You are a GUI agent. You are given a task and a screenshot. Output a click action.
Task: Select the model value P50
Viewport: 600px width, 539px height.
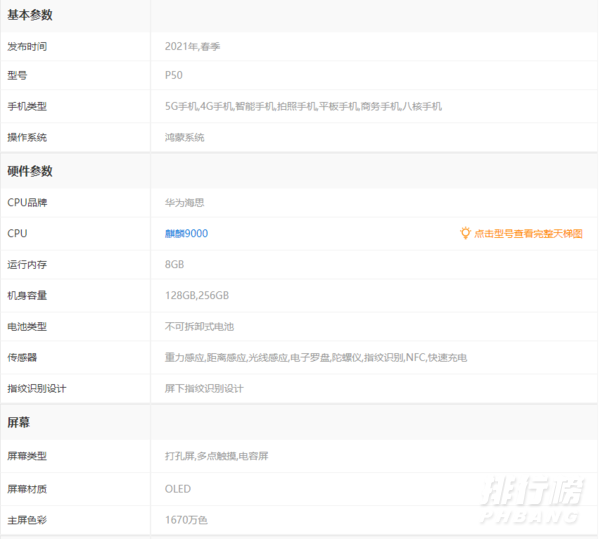[x=174, y=75]
